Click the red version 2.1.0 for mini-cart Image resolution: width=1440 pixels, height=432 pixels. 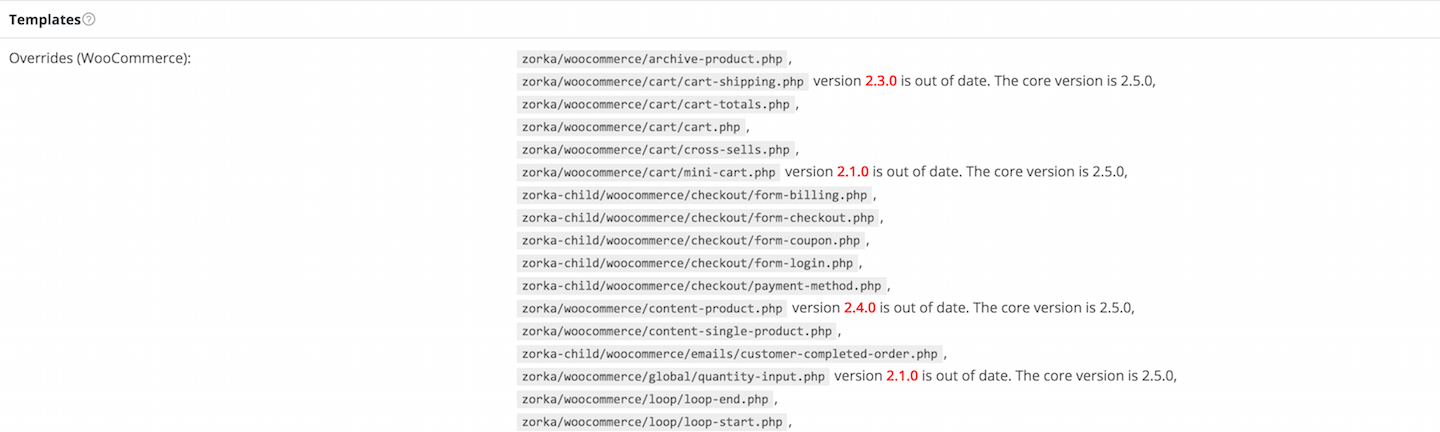point(853,172)
